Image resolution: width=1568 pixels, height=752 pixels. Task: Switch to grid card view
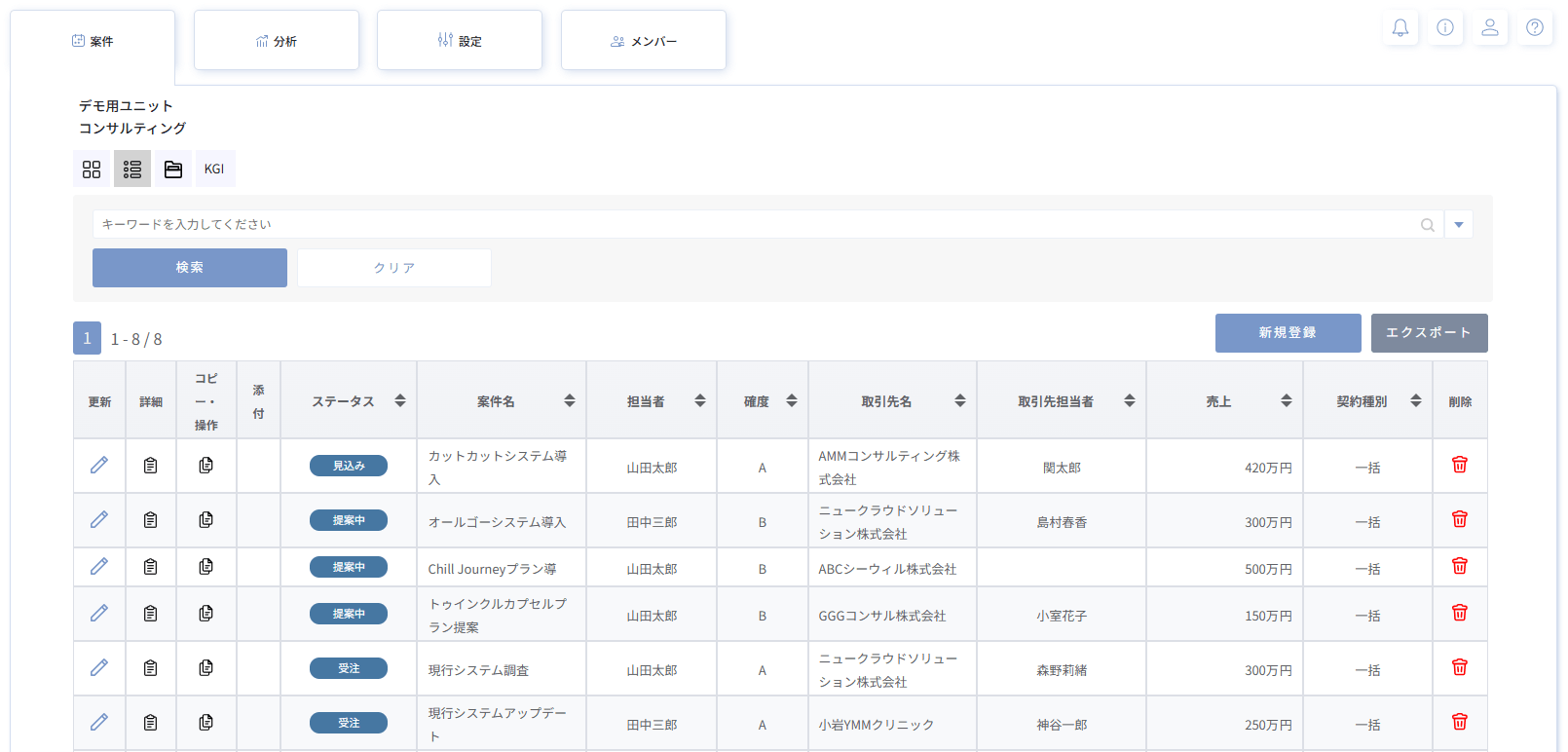click(x=92, y=169)
